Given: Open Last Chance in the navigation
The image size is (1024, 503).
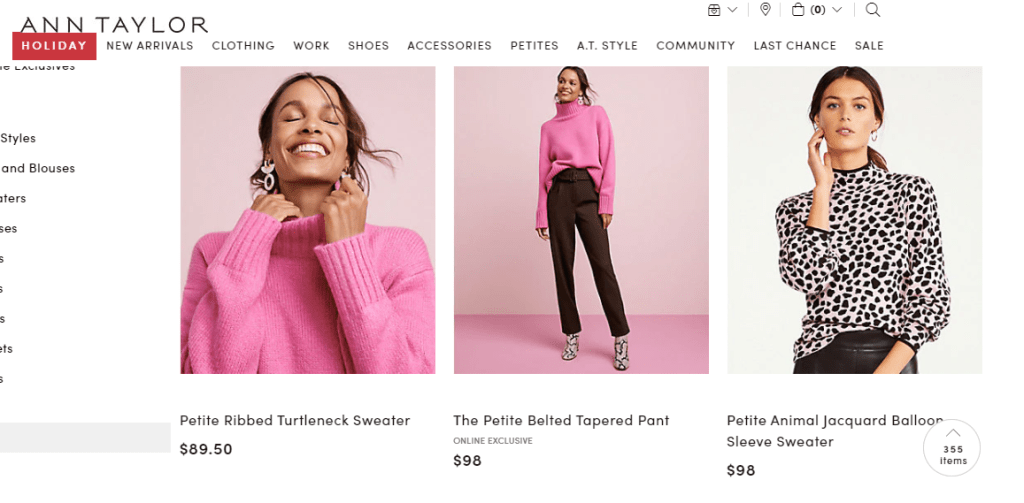Looking at the screenshot, I should 795,46.
